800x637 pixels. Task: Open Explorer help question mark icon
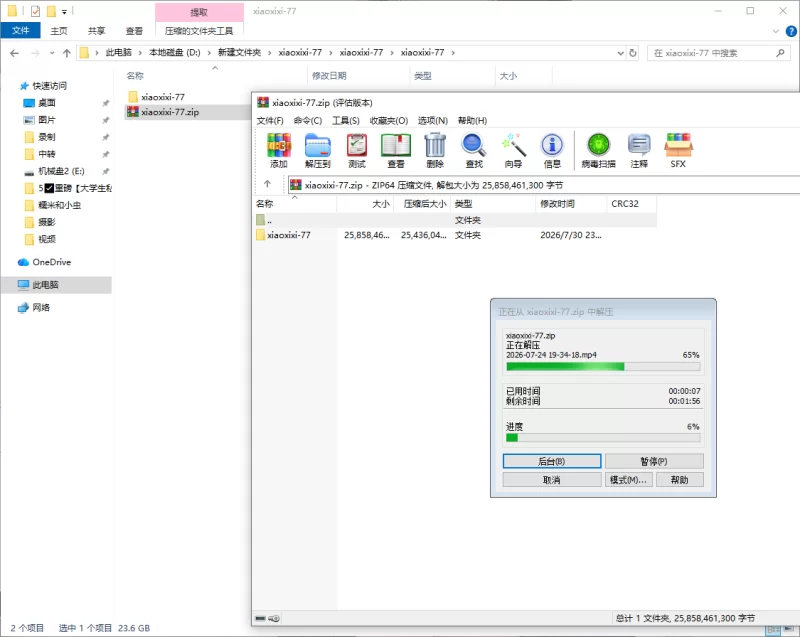[x=791, y=31]
